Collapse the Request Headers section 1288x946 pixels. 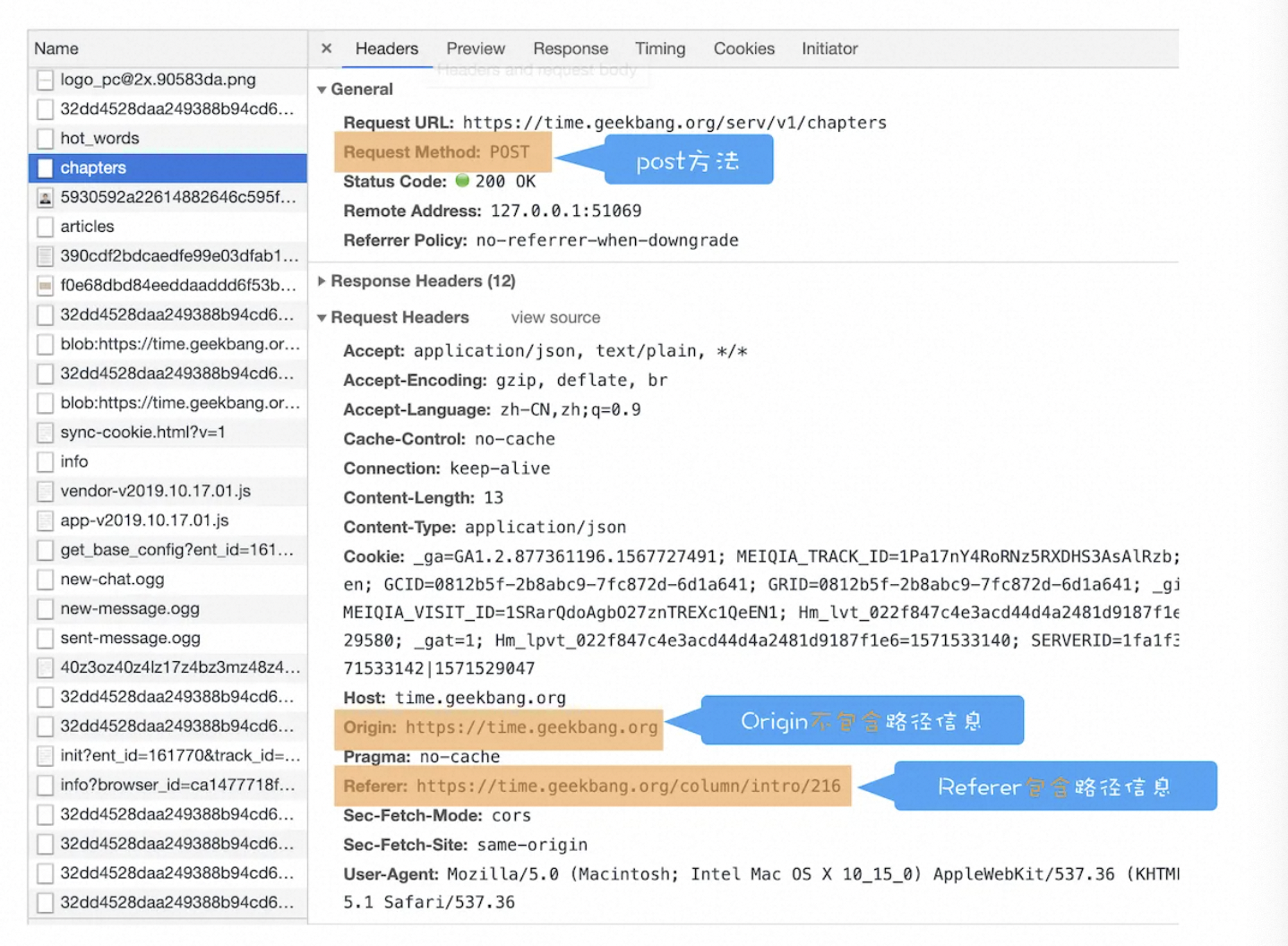pos(322,318)
